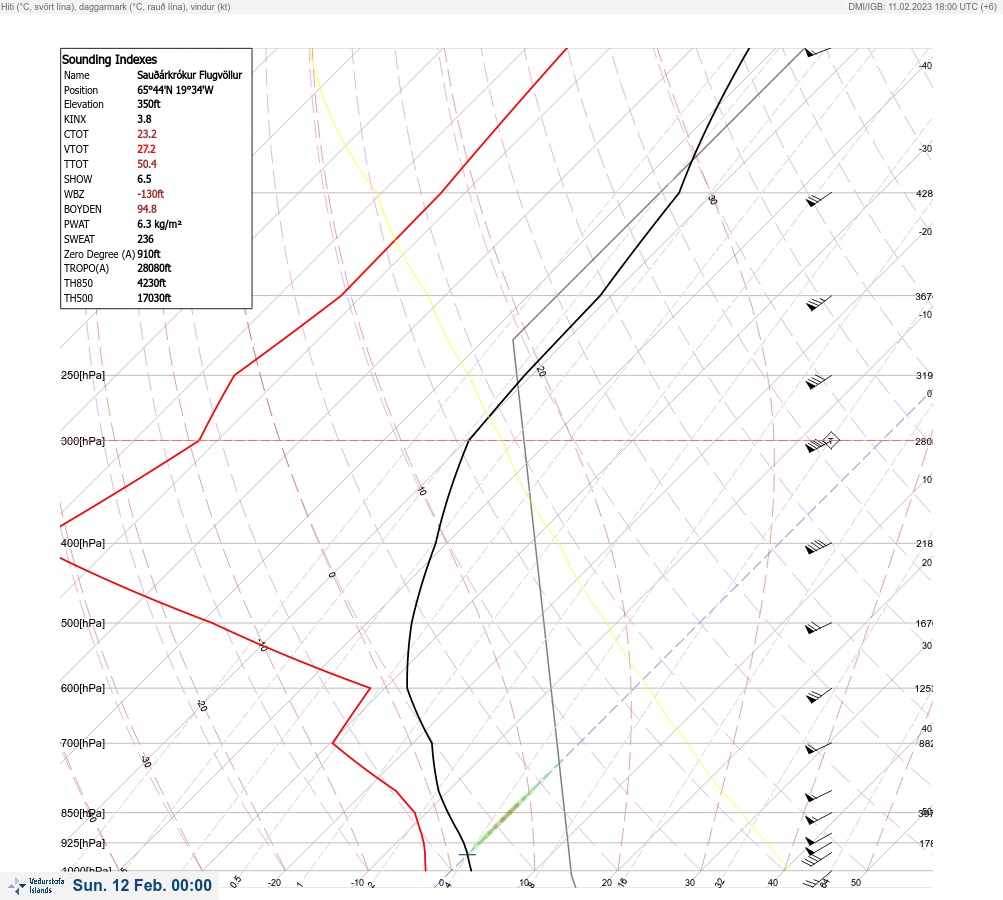Click the TROPO(A) value 28080ft
The image size is (1003, 900).
coord(154,268)
